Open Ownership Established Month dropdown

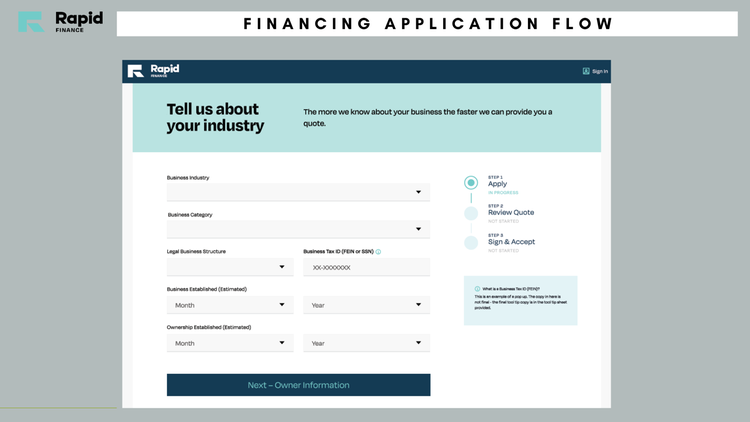(x=230, y=343)
